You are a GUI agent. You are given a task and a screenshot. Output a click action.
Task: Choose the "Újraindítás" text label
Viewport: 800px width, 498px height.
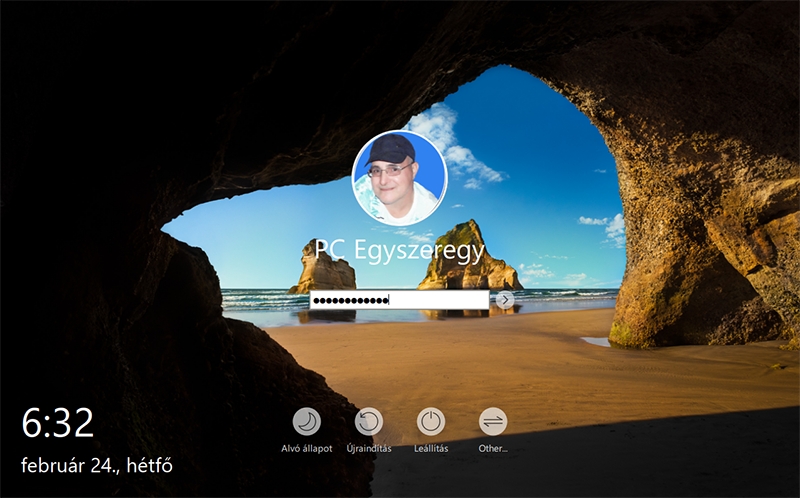pos(369,449)
